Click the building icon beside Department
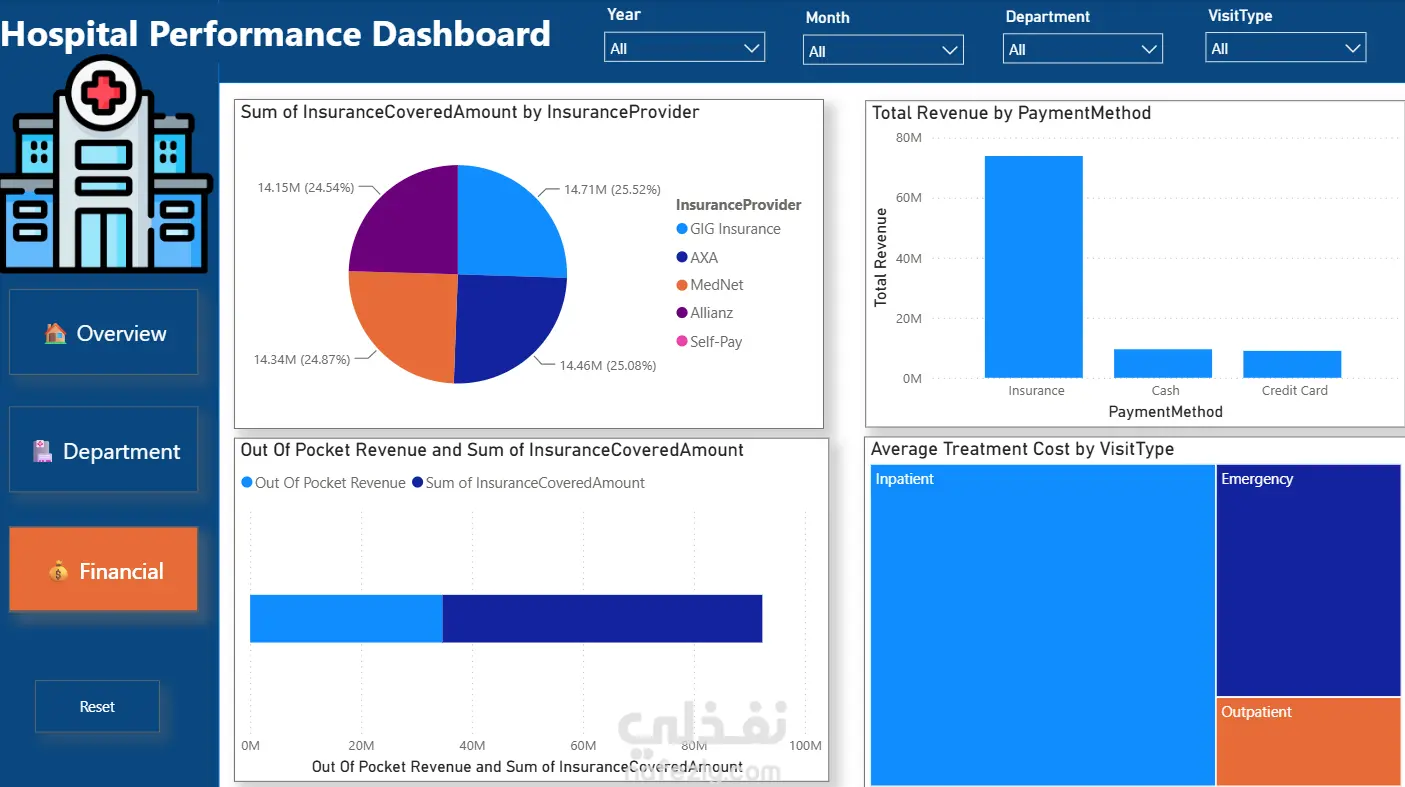1405x787 pixels. pos(42,451)
